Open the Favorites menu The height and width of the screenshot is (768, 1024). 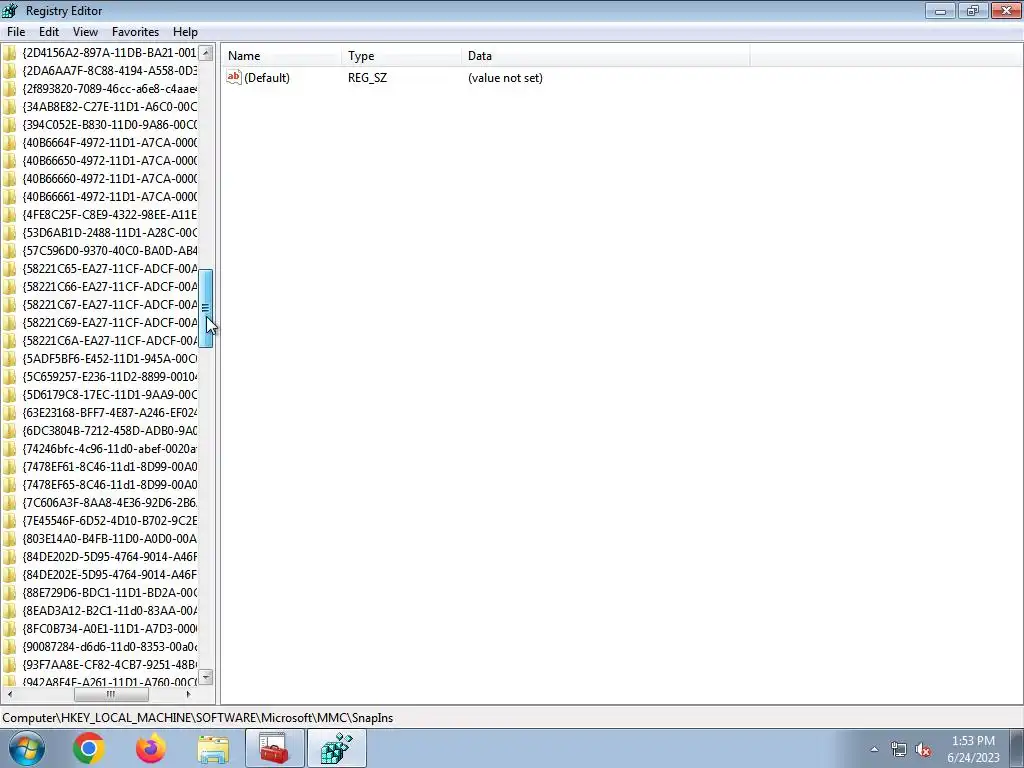[135, 31]
